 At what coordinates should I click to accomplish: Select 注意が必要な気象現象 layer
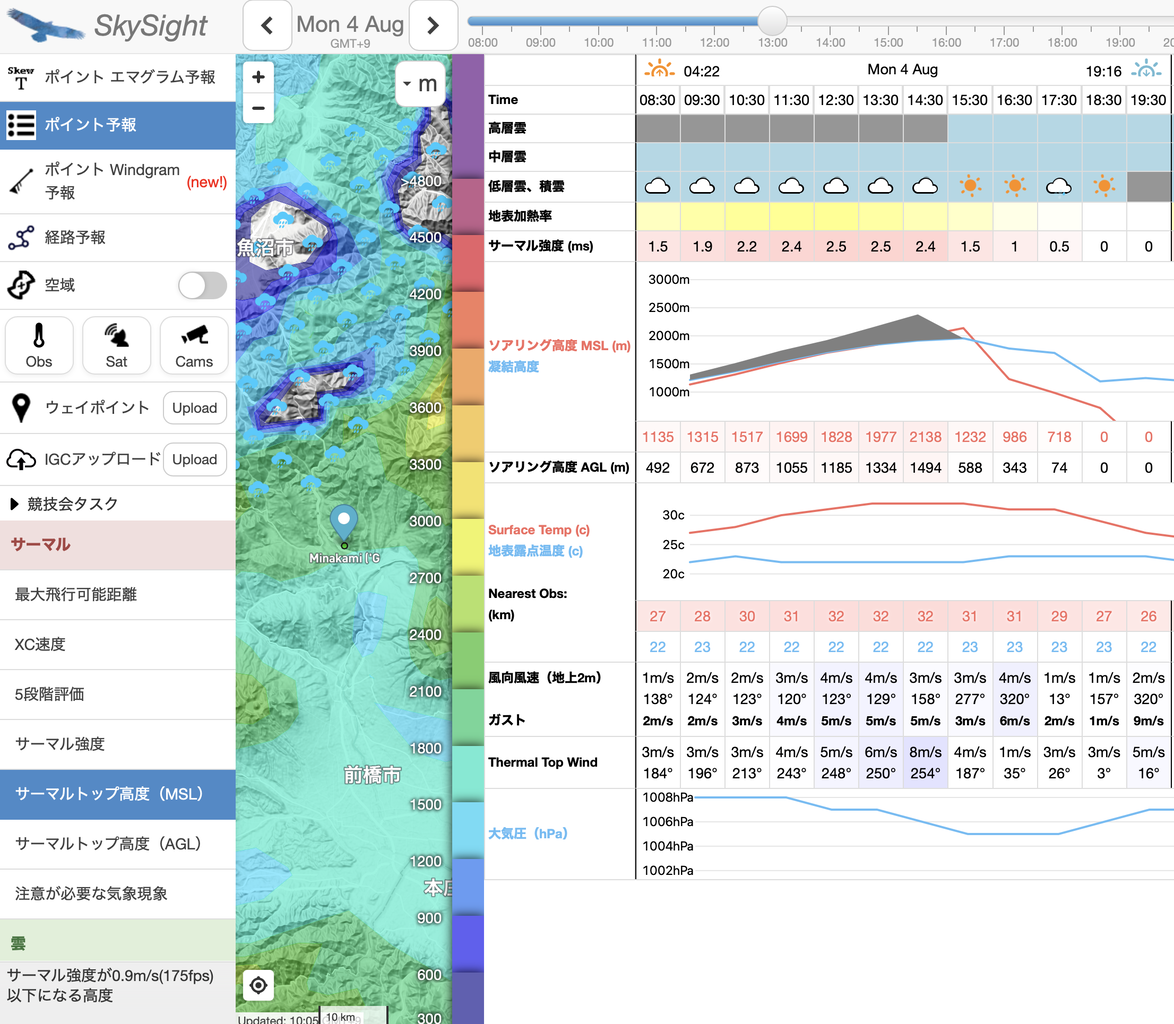click(118, 894)
